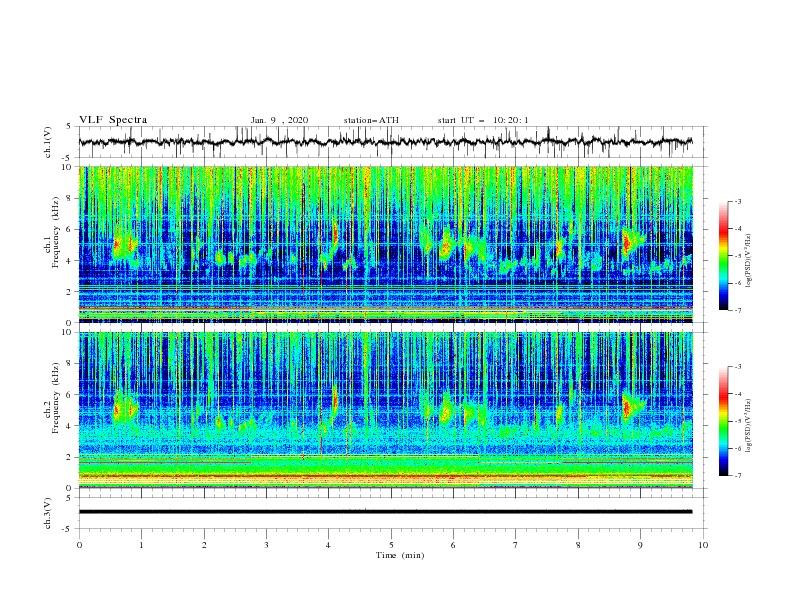Click the ch.2 color bar "log(PSD)(V²/Hz)" label
792x612 pixels.
pyautogui.click(x=749, y=426)
